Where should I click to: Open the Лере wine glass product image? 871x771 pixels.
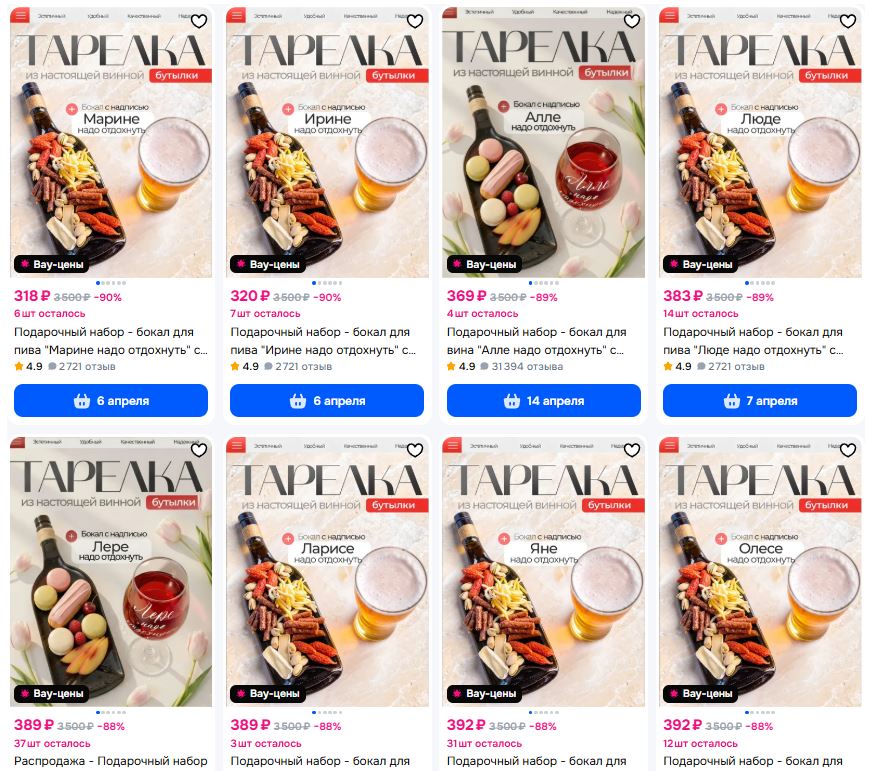pos(111,572)
